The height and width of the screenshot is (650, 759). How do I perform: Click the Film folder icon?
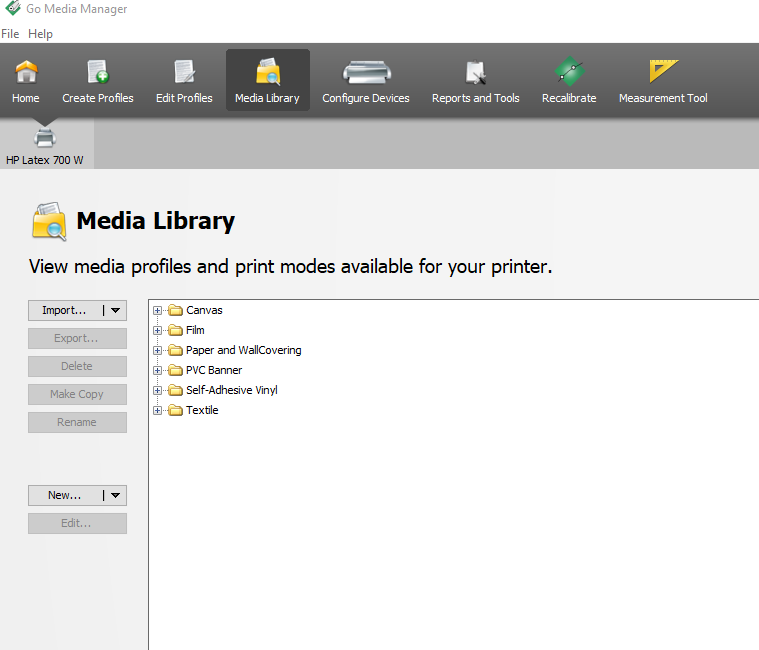(x=175, y=330)
